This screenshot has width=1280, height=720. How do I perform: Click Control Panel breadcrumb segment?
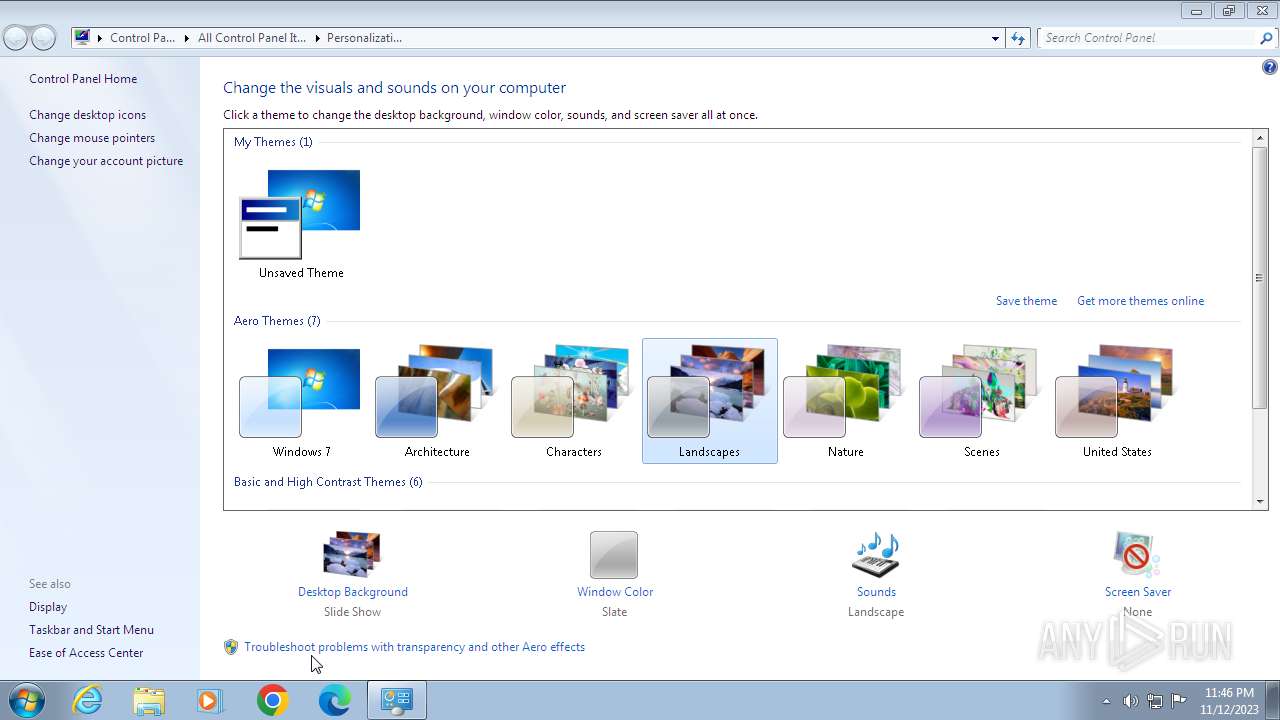142,38
